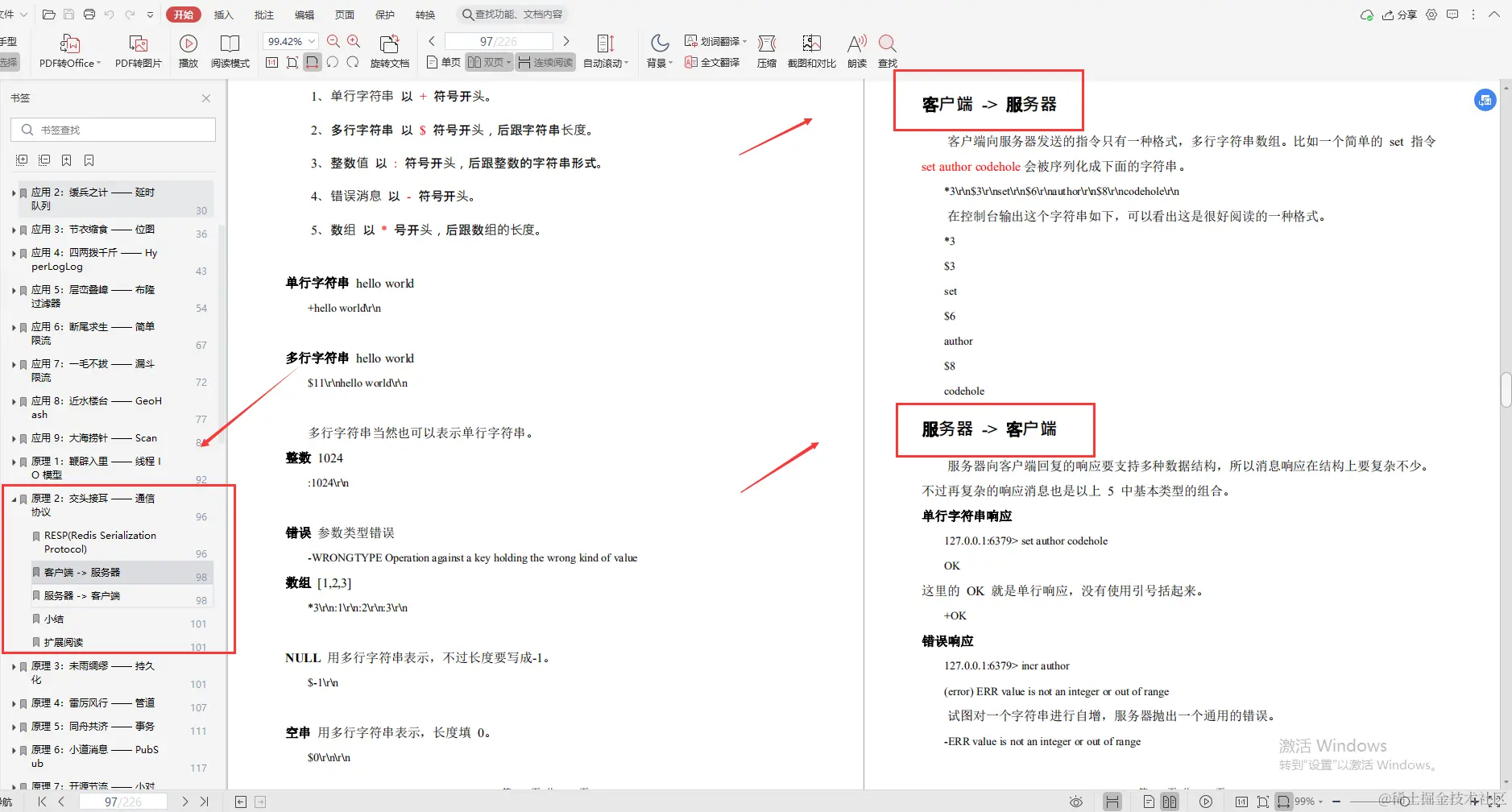
Task: Open the 查找 search tool
Action: coord(887,50)
